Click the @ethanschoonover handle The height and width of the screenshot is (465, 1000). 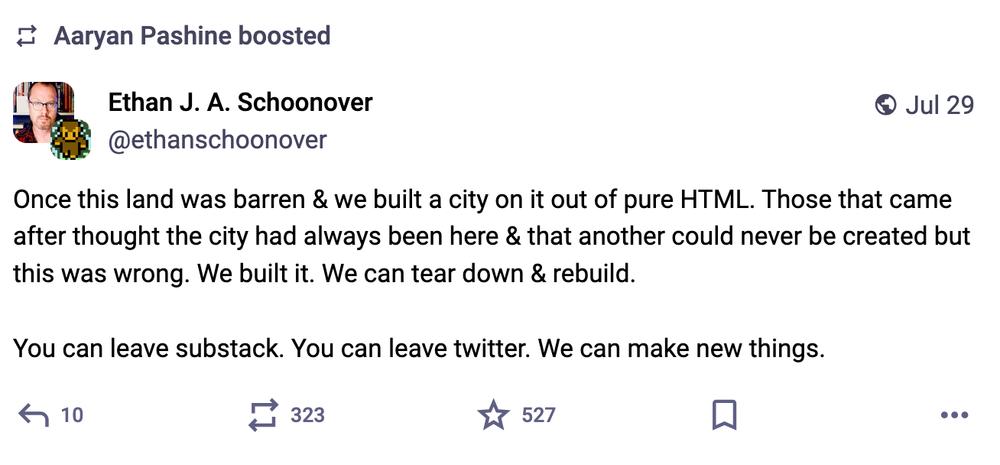(x=217, y=140)
